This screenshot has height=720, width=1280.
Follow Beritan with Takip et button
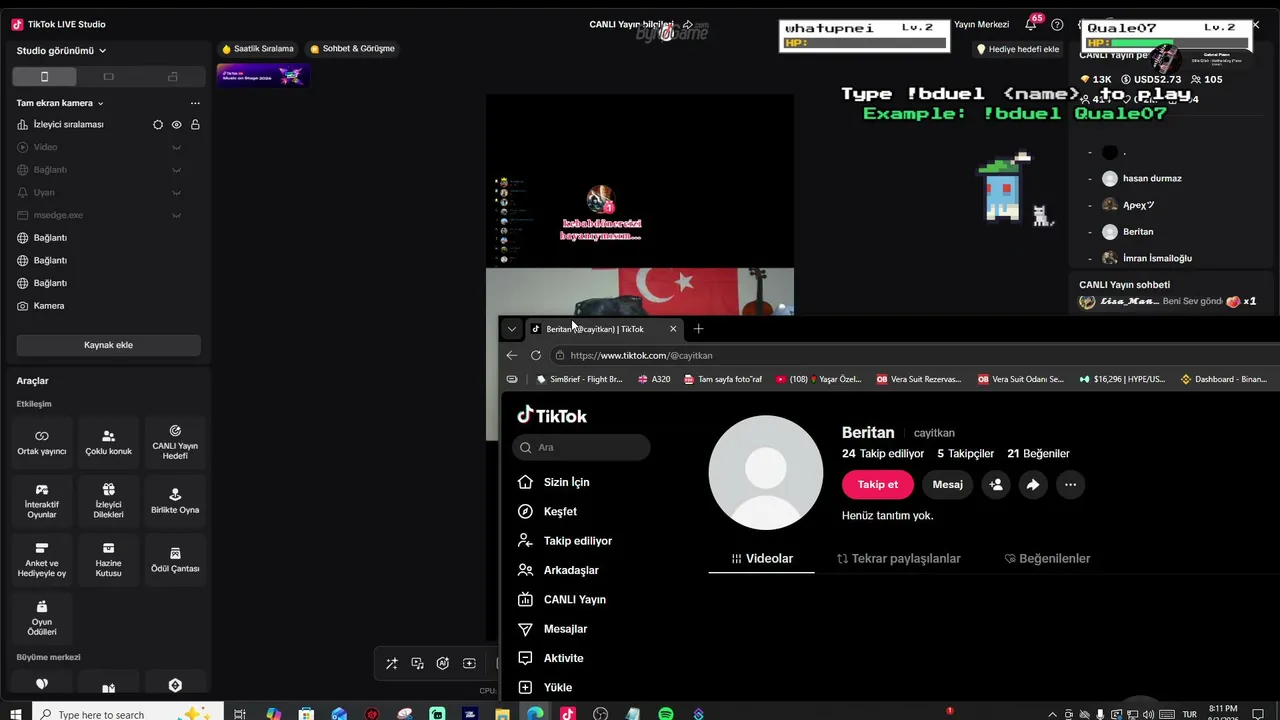(x=878, y=484)
